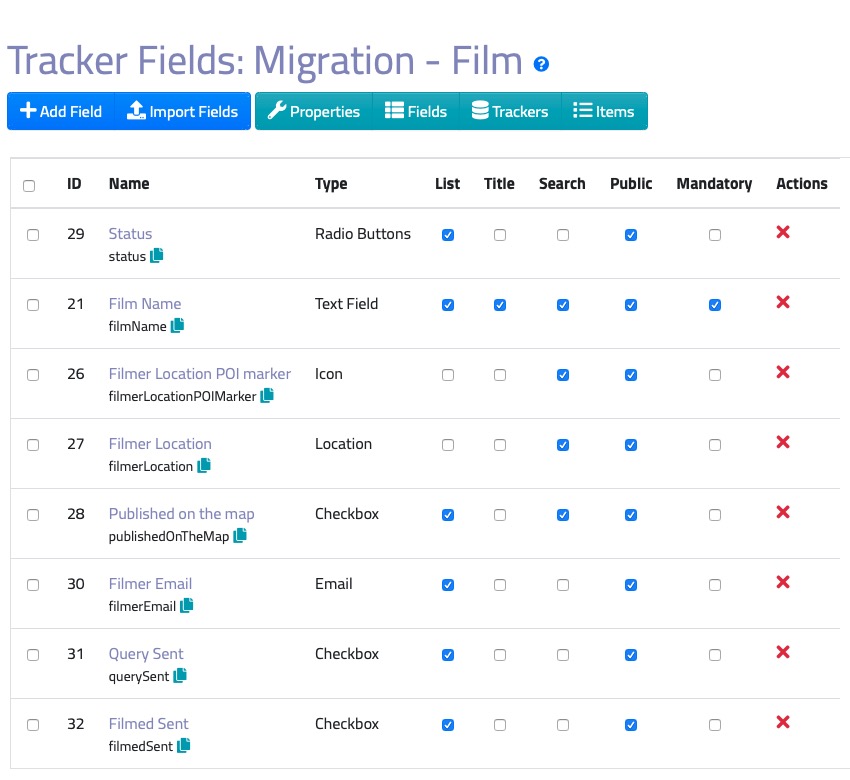This screenshot has height=780, width=850.
Task: Click the Add Field button
Action: click(x=61, y=112)
